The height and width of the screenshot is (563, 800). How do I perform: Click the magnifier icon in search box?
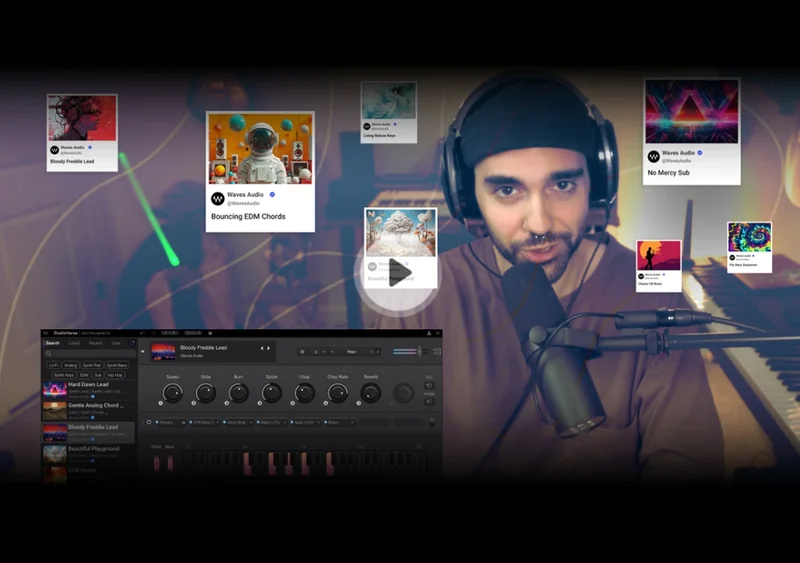tap(48, 353)
